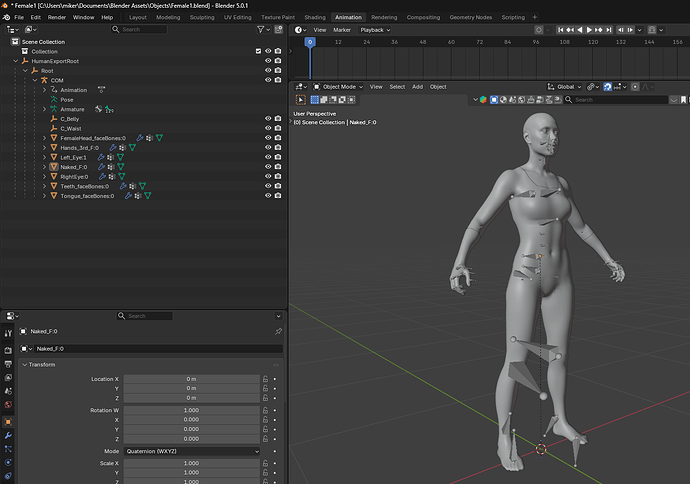Play animation in reverse

pos(580,30)
